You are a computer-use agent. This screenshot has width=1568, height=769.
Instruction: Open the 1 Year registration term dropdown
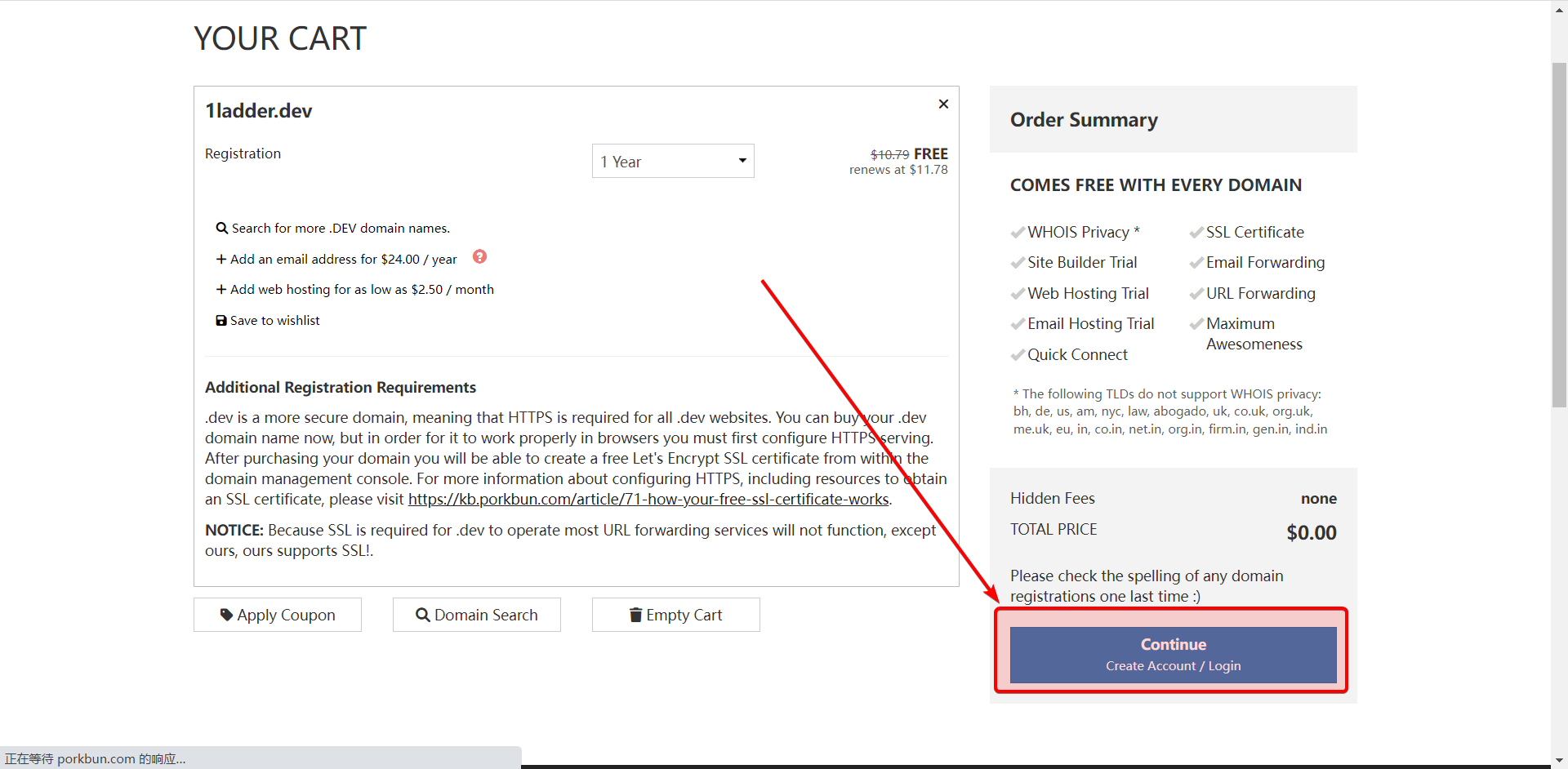pyautogui.click(x=673, y=161)
